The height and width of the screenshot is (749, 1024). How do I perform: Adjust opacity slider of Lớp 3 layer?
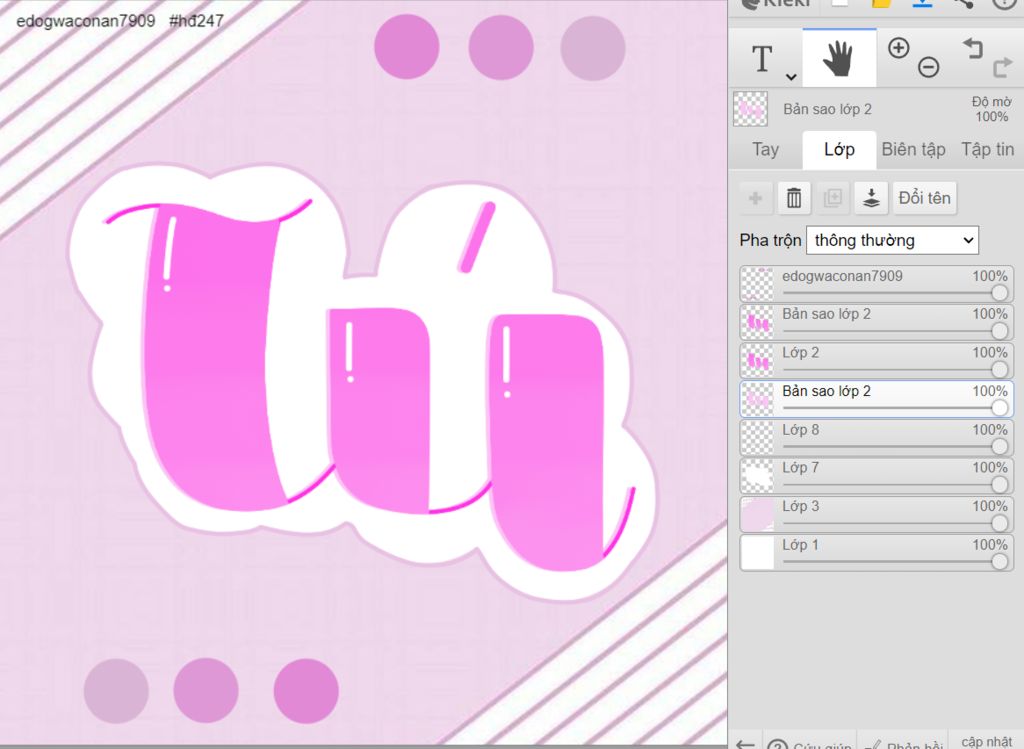pos(895,523)
